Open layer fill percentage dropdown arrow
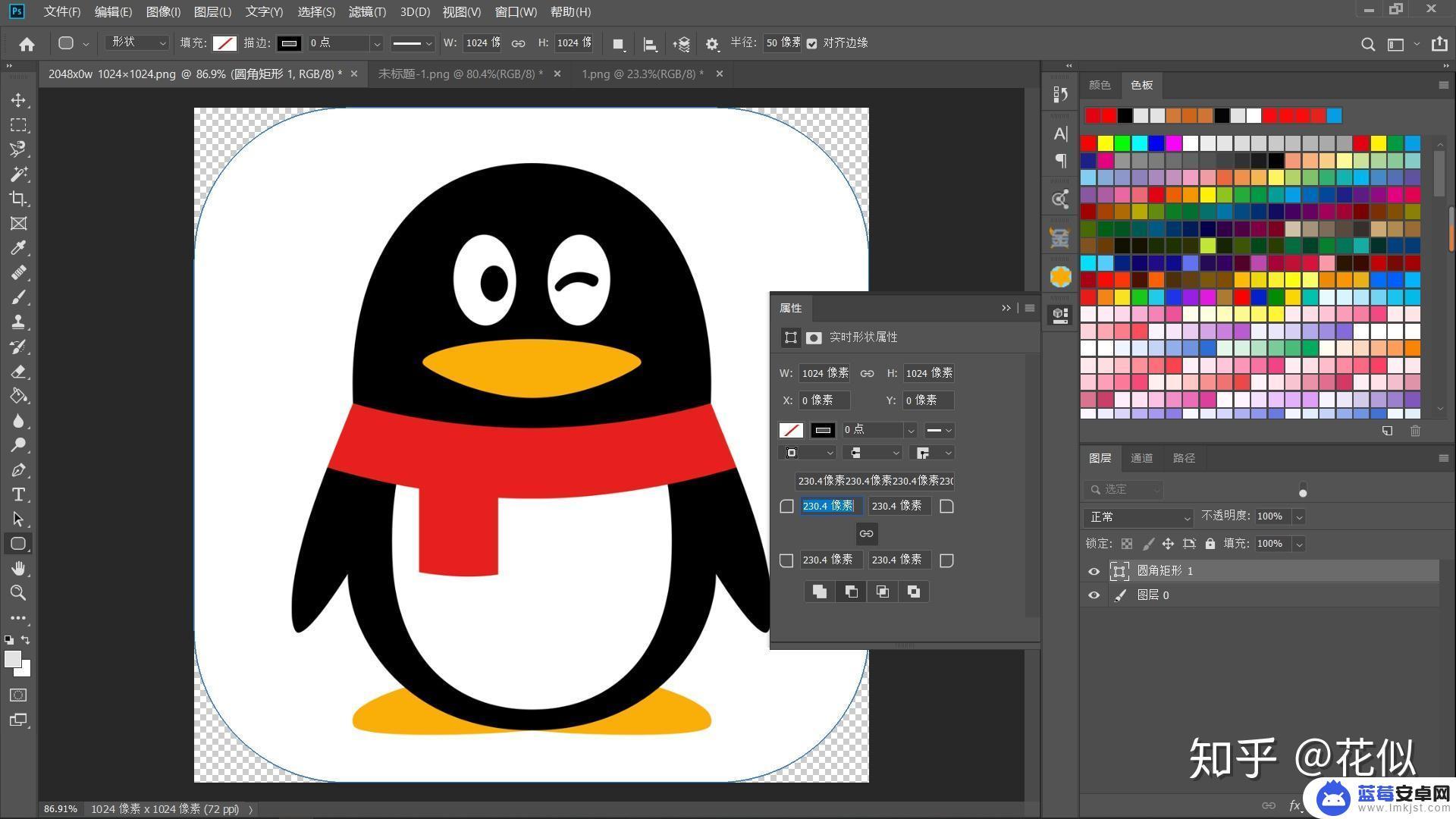This screenshot has width=1456, height=819. (1299, 544)
